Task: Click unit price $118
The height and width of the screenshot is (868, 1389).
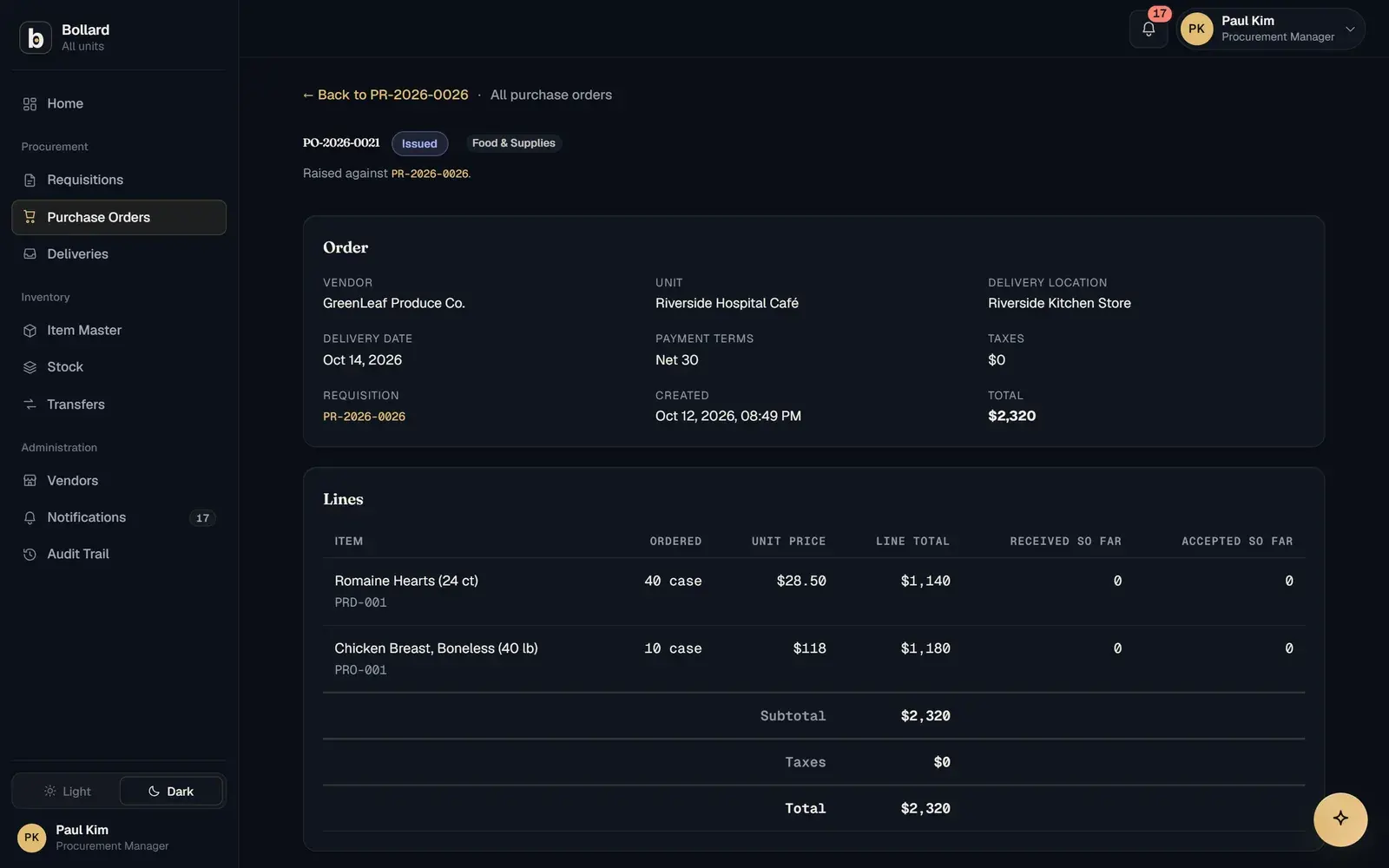Action: pos(809,648)
